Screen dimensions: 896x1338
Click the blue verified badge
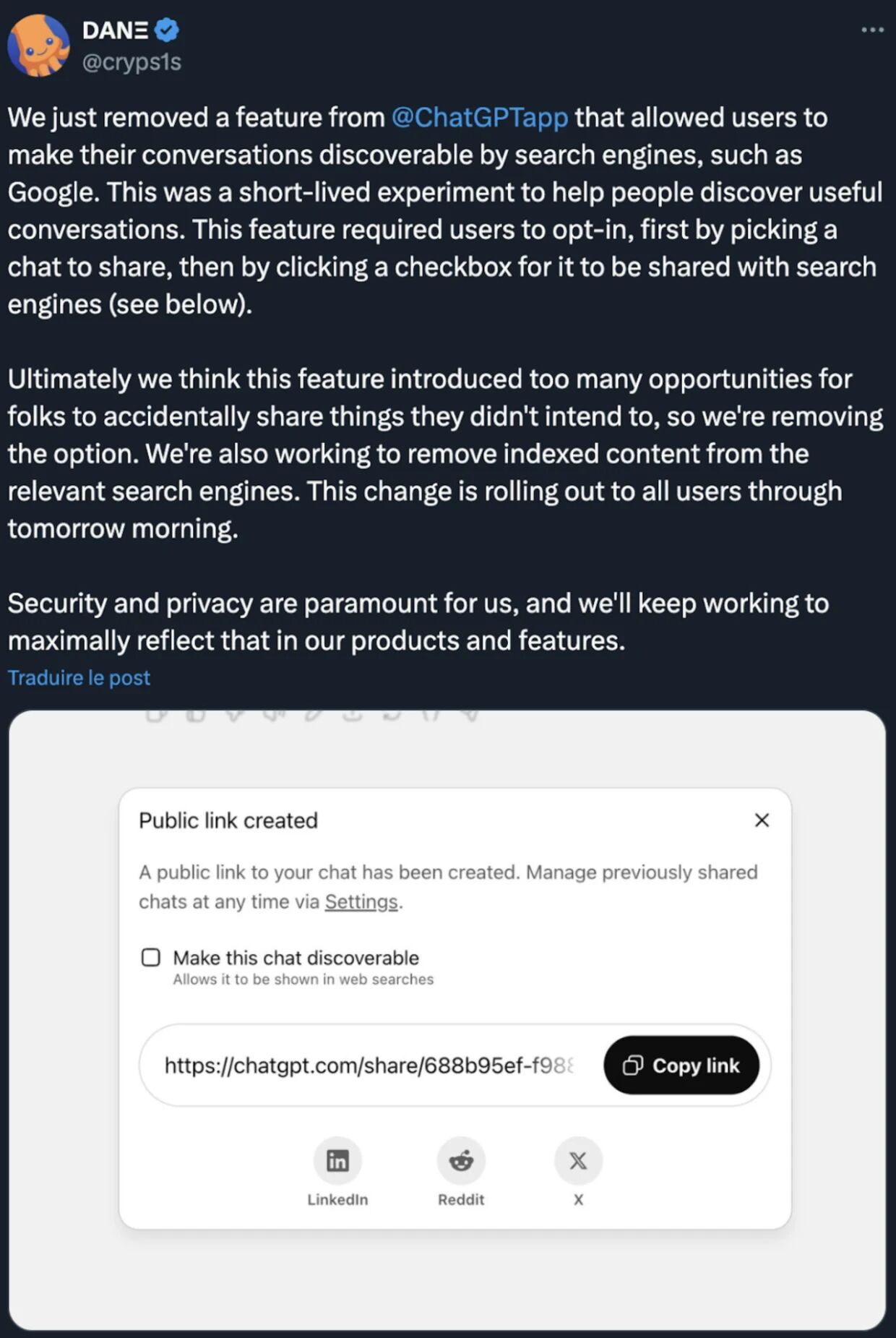[x=167, y=30]
